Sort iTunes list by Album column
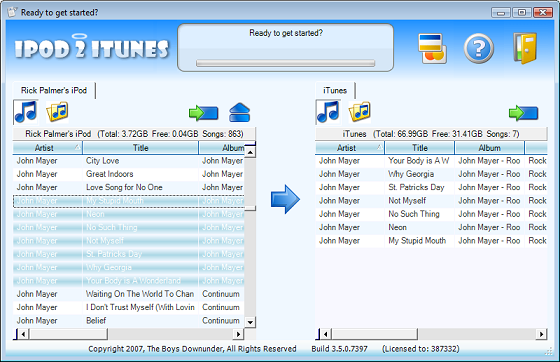560x362 pixels. (489, 148)
